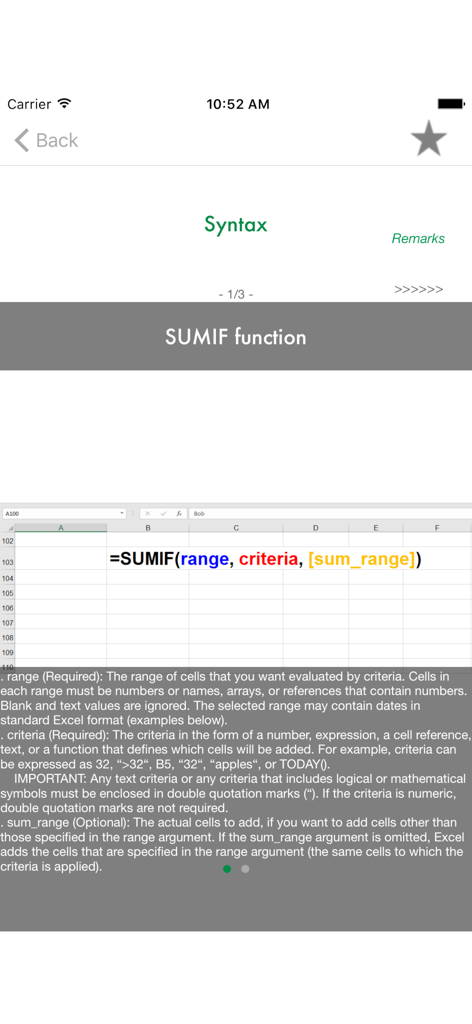Image resolution: width=472 pixels, height=1024 pixels.
Task: Tap the blue 'range' argument in formula
Action: (205, 560)
